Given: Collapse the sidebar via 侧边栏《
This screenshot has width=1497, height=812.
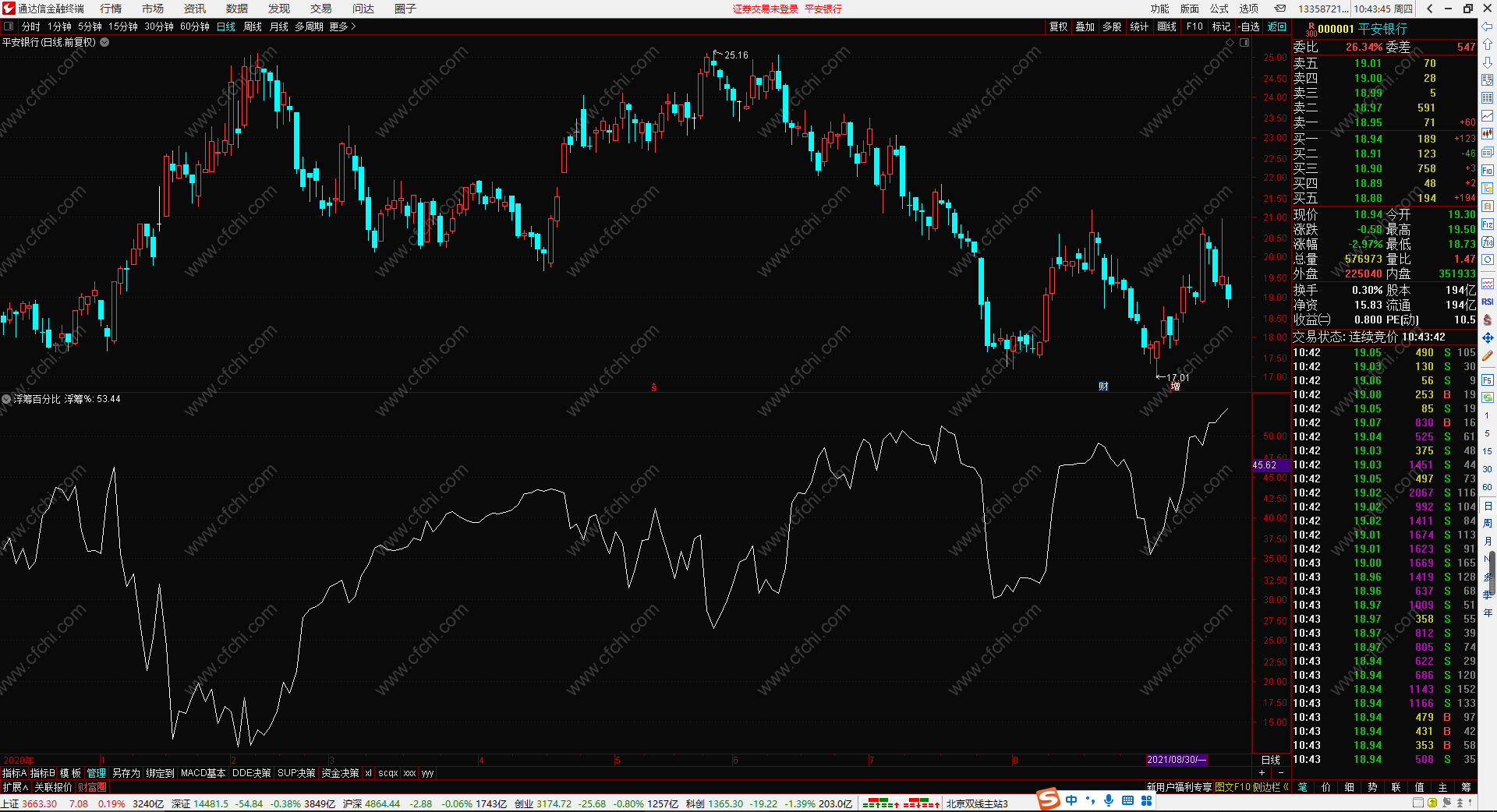Looking at the screenshot, I should pyautogui.click(x=1271, y=787).
